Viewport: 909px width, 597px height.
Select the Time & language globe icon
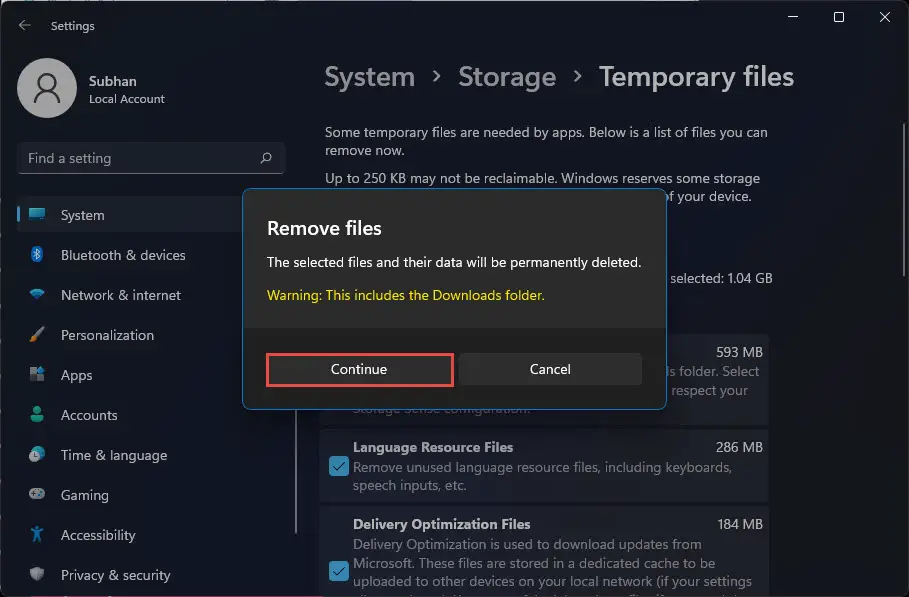pyautogui.click(x=37, y=454)
